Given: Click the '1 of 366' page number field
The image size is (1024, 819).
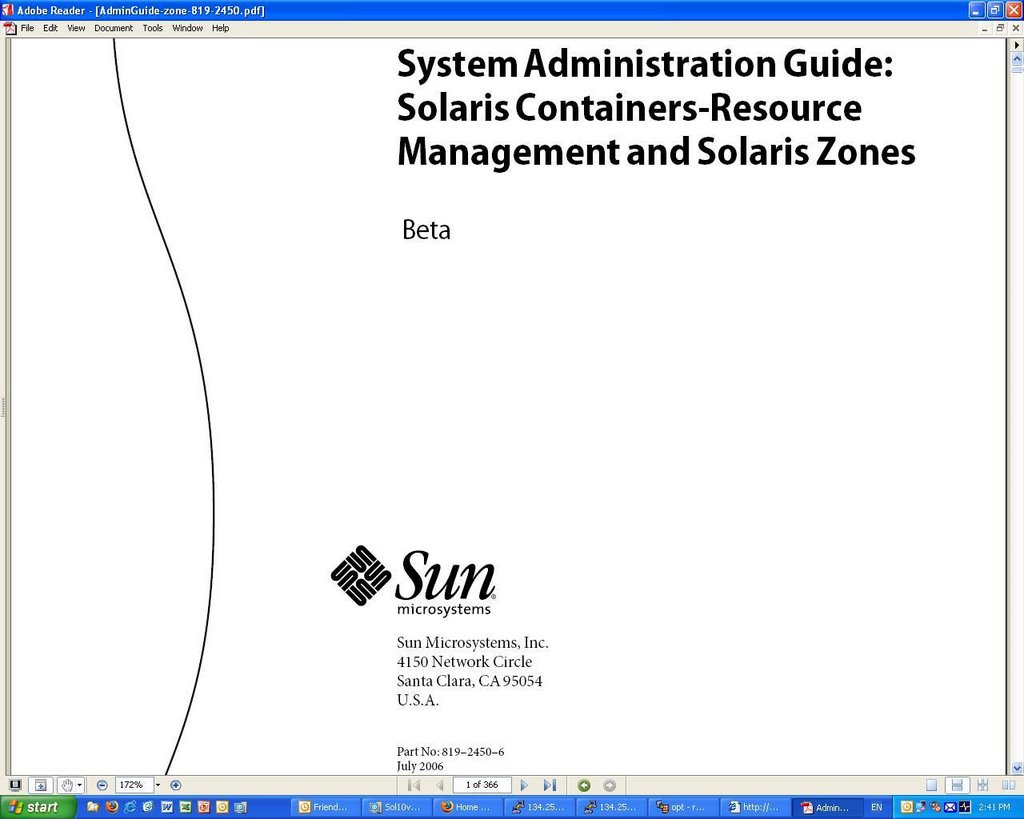Looking at the screenshot, I should pos(482,785).
